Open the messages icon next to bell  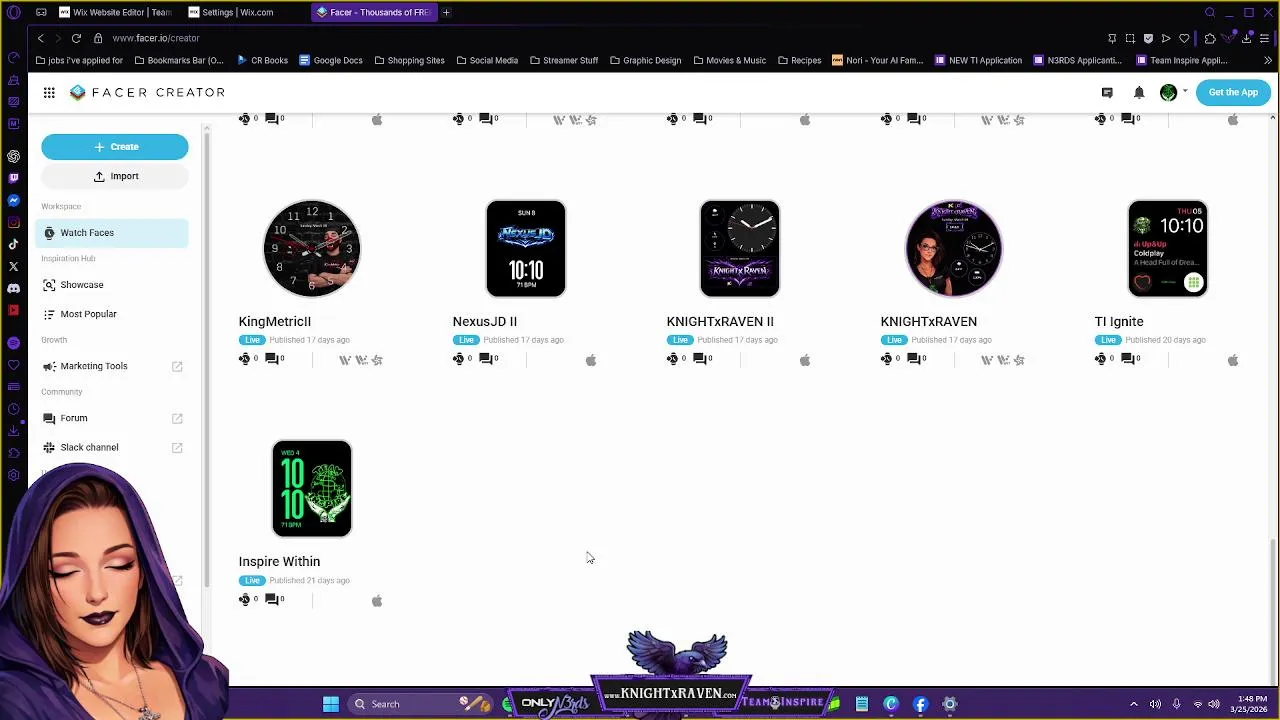tap(1107, 92)
